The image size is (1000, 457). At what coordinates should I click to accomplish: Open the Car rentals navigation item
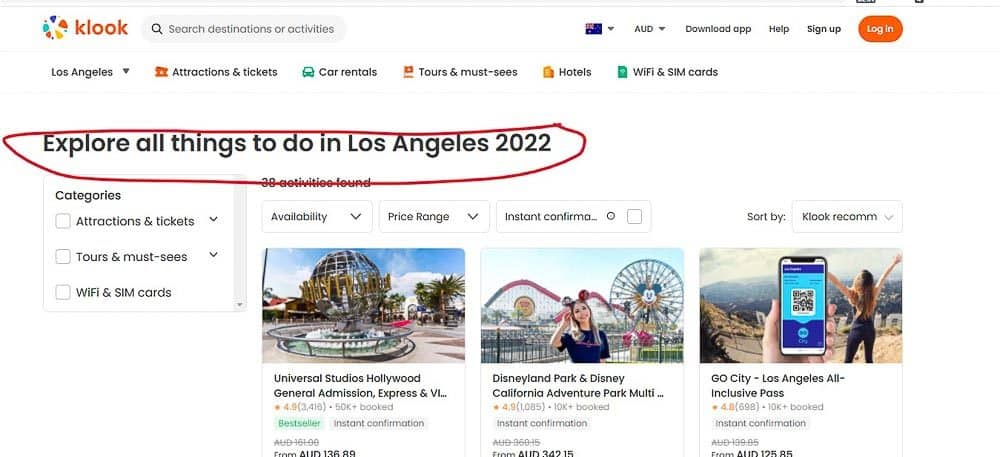coord(339,72)
